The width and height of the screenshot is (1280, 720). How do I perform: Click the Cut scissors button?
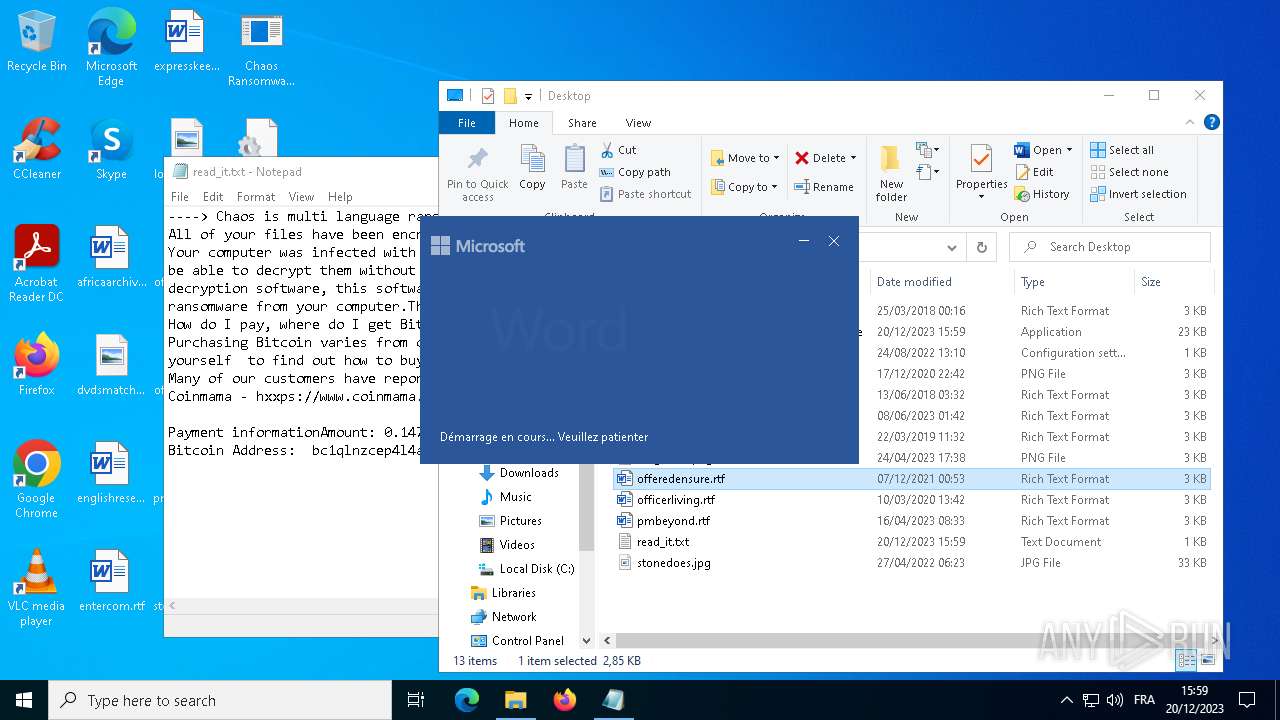pos(618,150)
